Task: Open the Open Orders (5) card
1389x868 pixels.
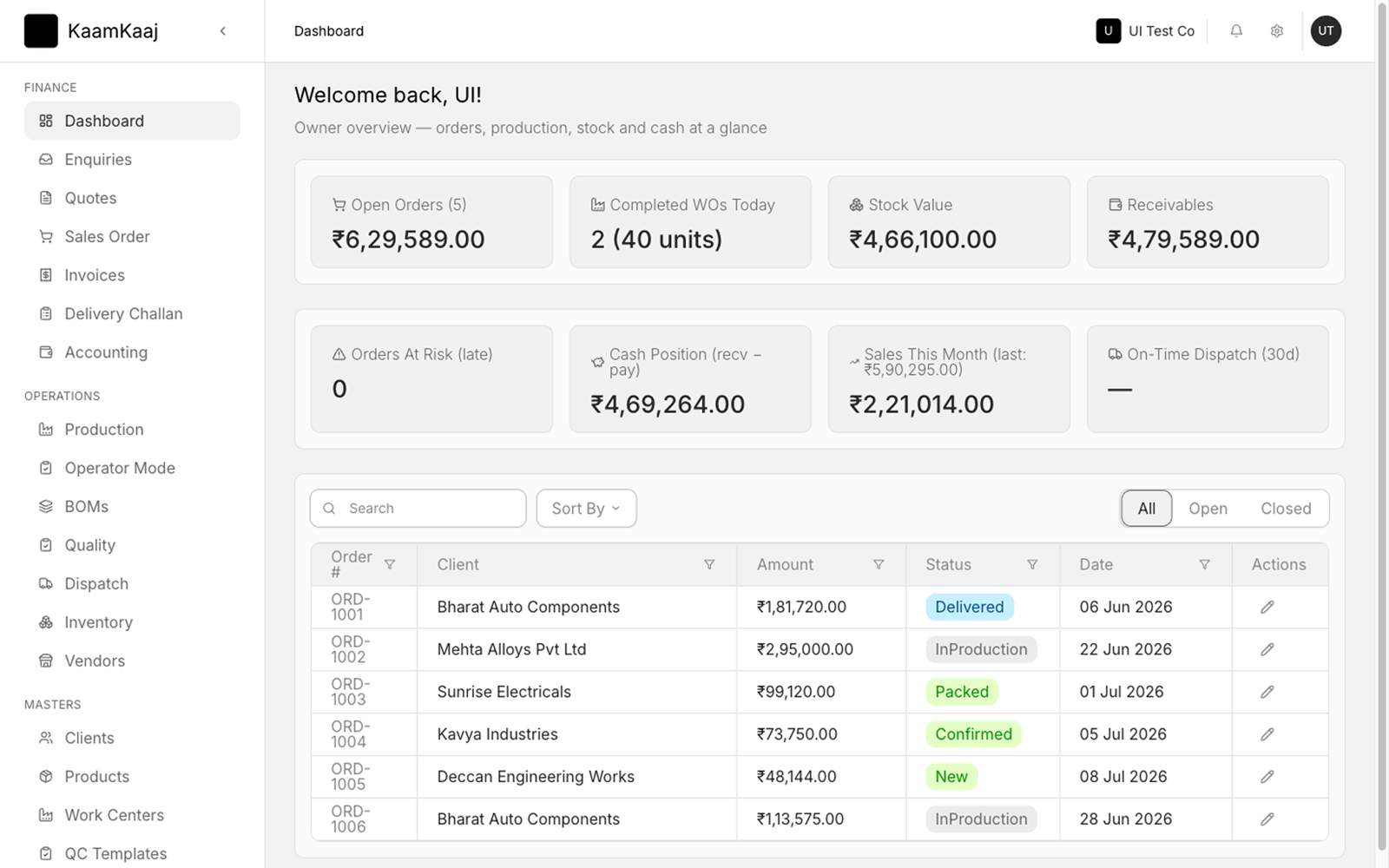Action: point(431,222)
